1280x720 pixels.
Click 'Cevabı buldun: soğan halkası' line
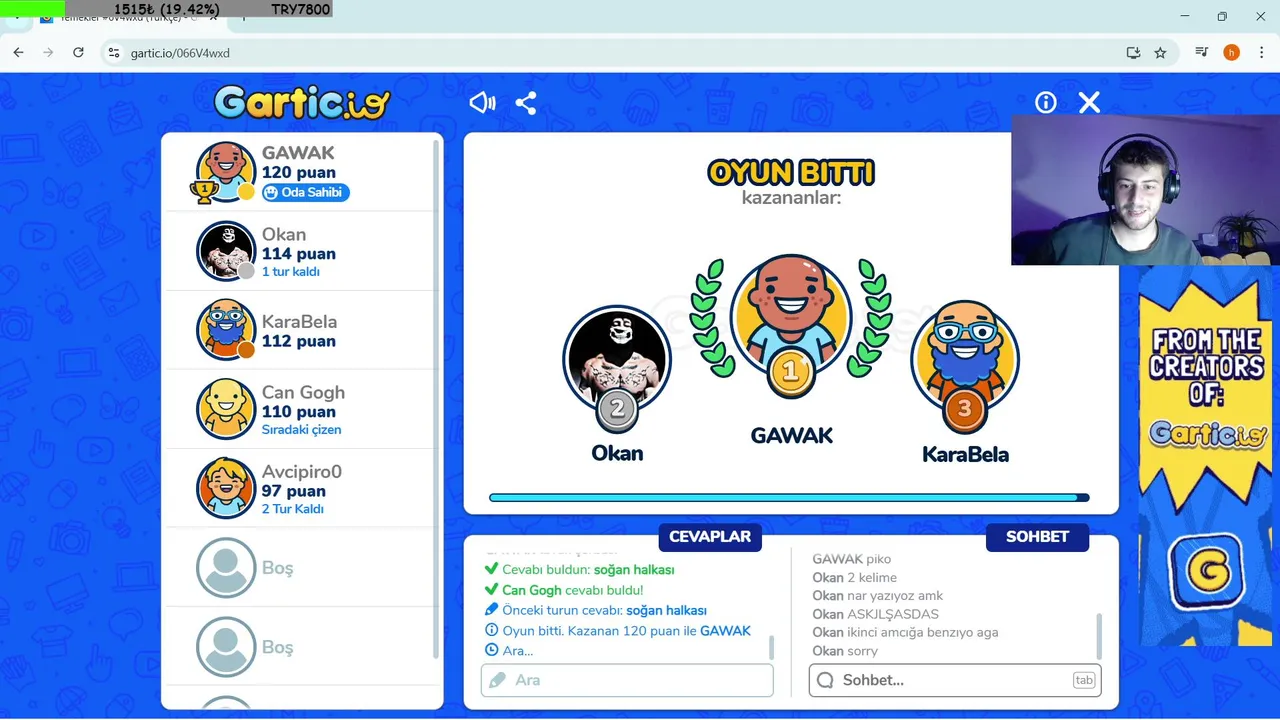point(579,569)
